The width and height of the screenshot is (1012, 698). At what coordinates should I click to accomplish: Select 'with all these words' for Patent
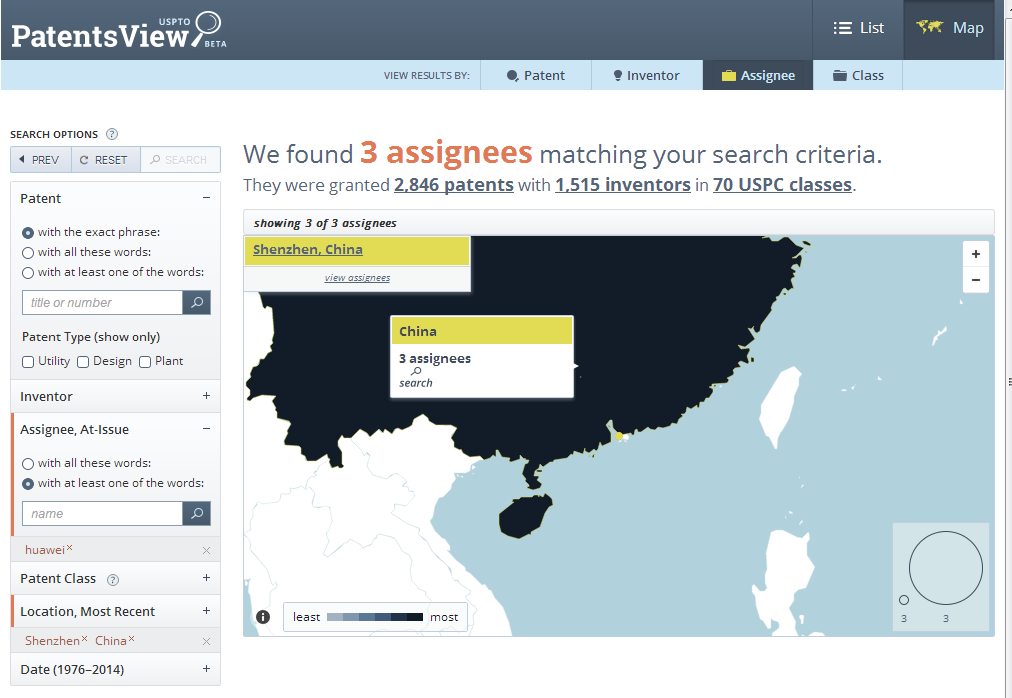28,252
